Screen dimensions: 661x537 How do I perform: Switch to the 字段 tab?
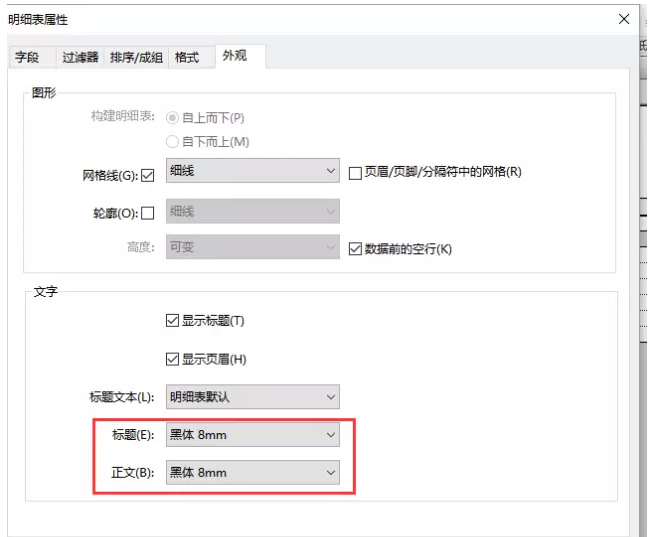pos(27,58)
